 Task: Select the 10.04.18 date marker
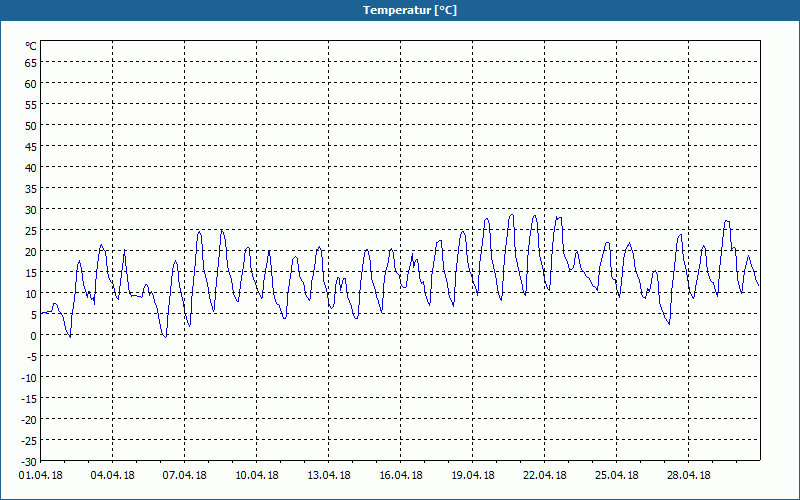[257, 476]
